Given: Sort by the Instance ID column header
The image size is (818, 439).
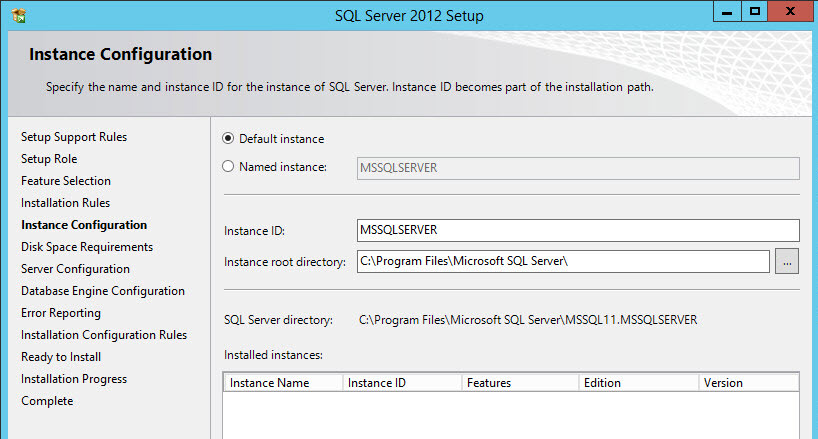Looking at the screenshot, I should point(400,383).
